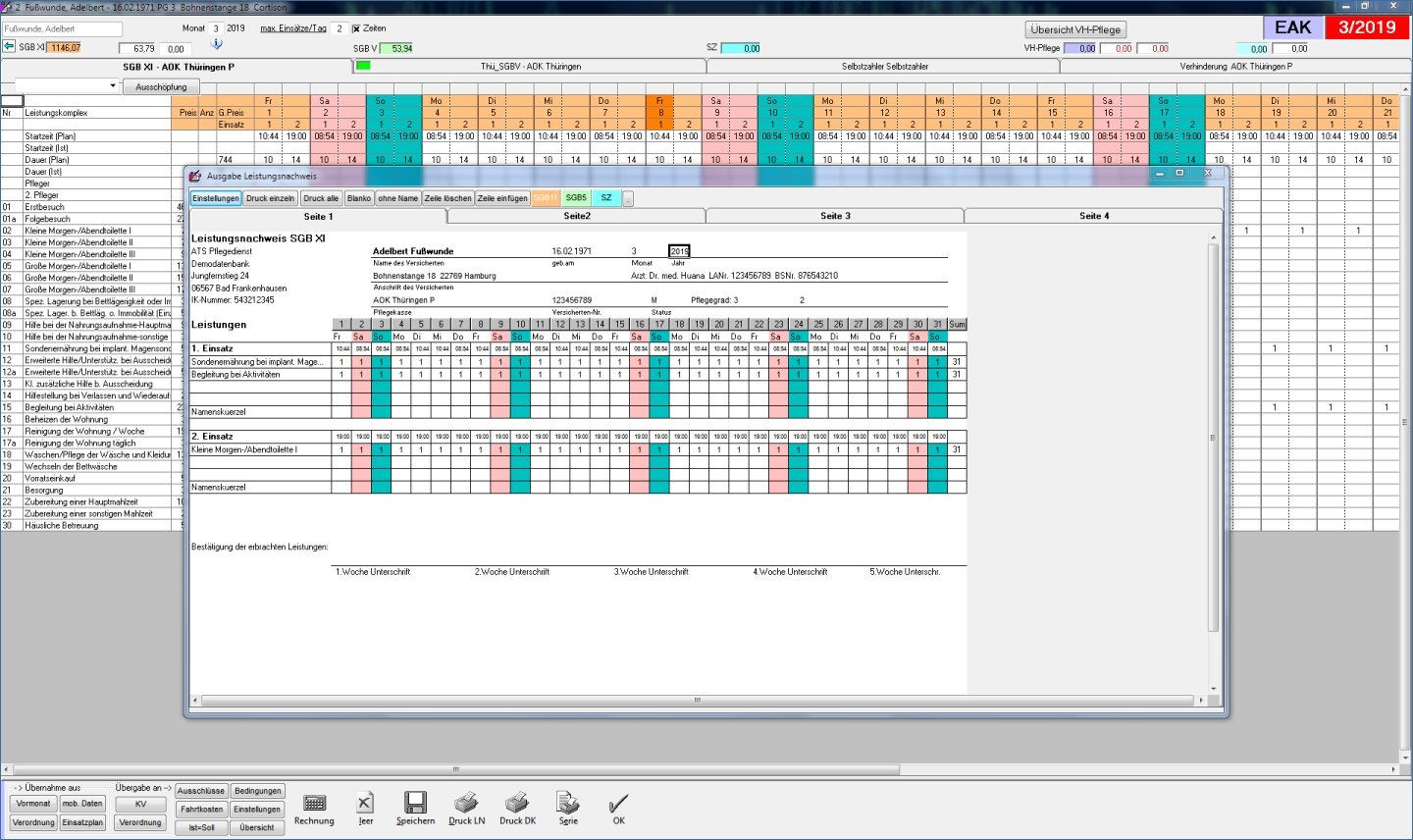Print via the Druck LN icon
Screen dimensions: 1413x840
pyautogui.click(x=466, y=803)
